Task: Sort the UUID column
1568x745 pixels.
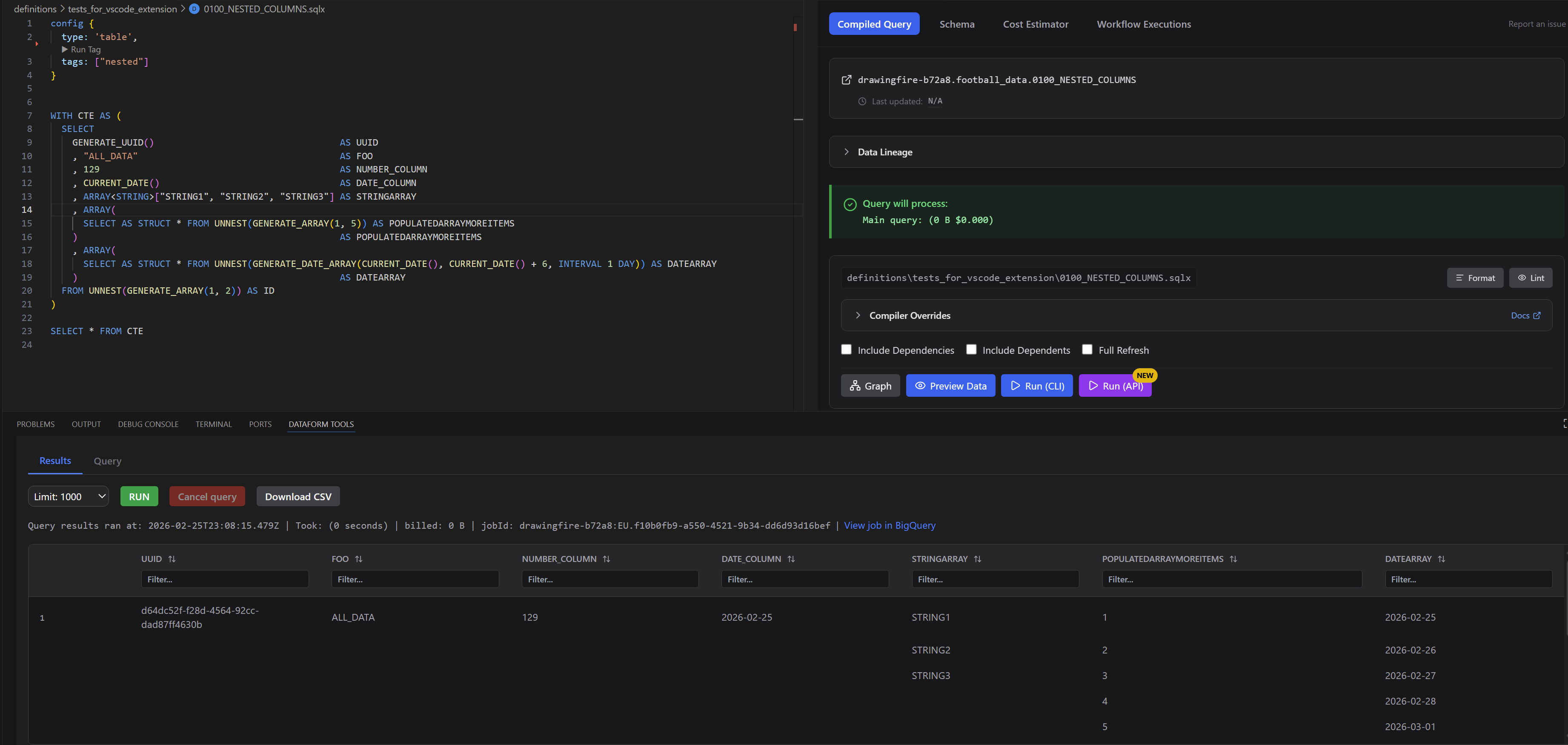Action: click(x=172, y=558)
